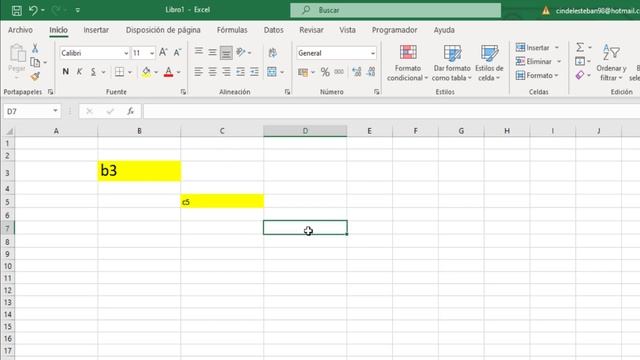Click the Clear eraser icon

pos(580,76)
